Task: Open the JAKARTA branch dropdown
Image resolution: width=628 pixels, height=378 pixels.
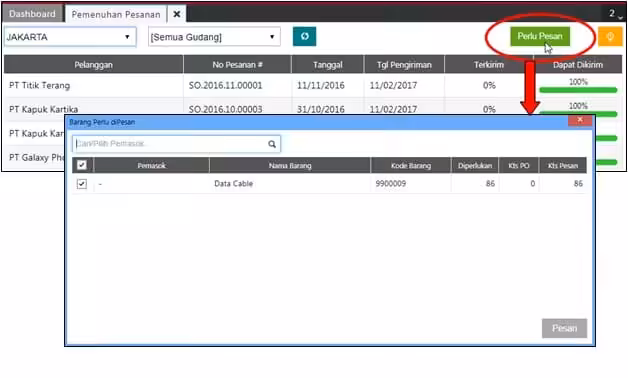Action: (70, 37)
